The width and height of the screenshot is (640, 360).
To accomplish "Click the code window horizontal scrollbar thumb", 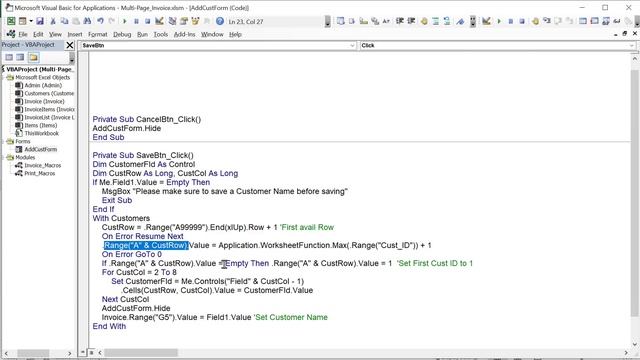I will 141,352.
